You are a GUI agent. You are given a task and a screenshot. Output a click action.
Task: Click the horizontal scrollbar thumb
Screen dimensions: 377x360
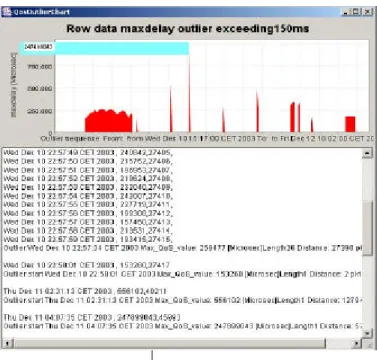pyautogui.click(x=169, y=343)
